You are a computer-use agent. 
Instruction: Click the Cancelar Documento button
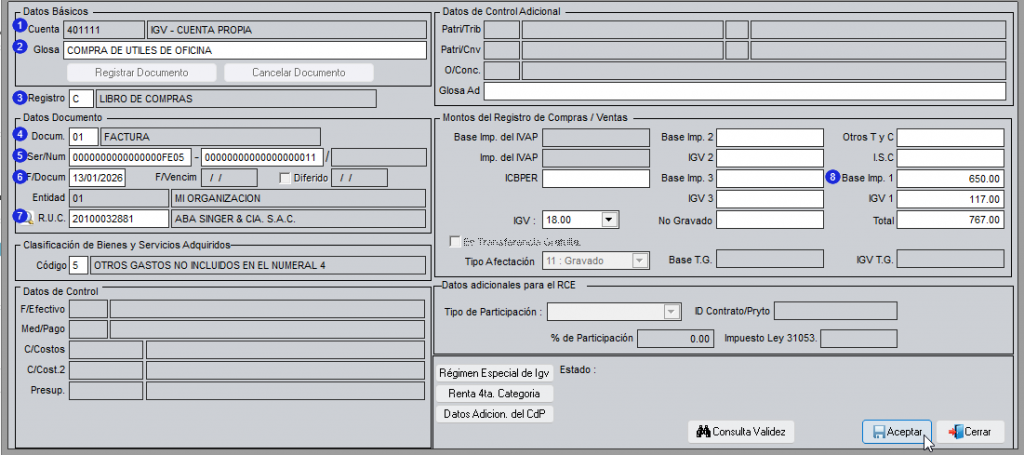coord(298,72)
